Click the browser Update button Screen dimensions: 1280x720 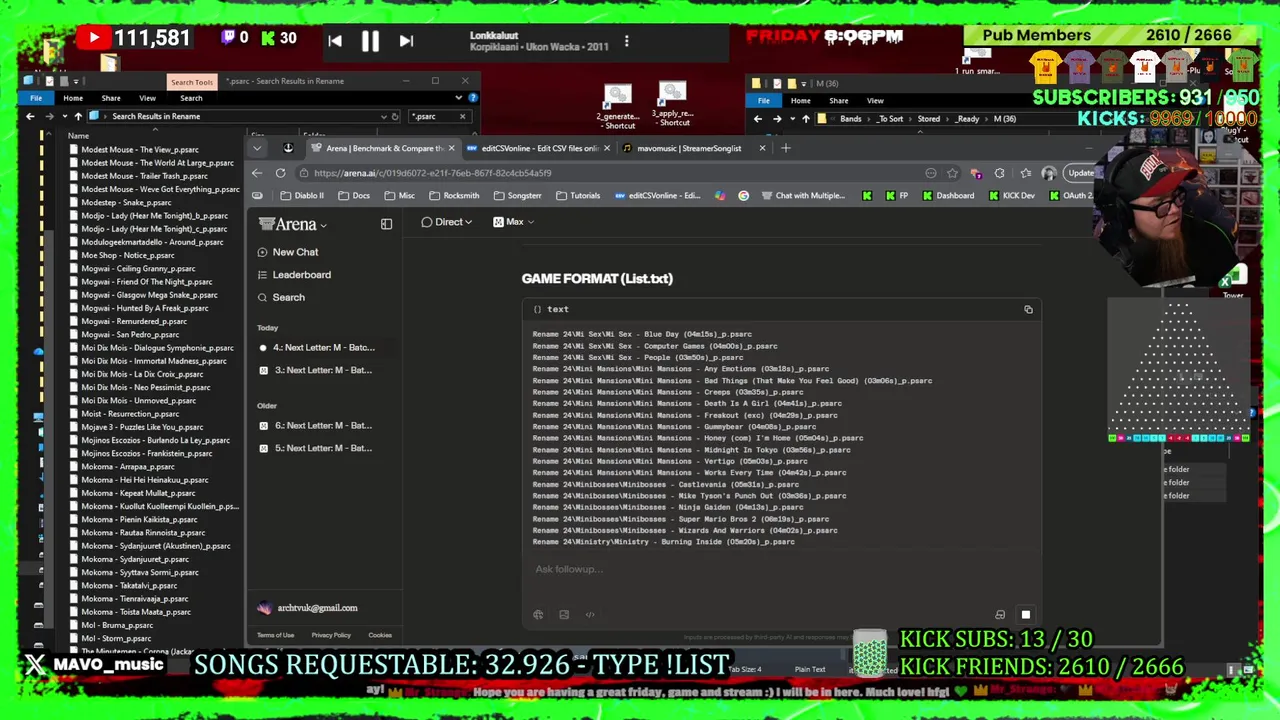[1081, 173]
